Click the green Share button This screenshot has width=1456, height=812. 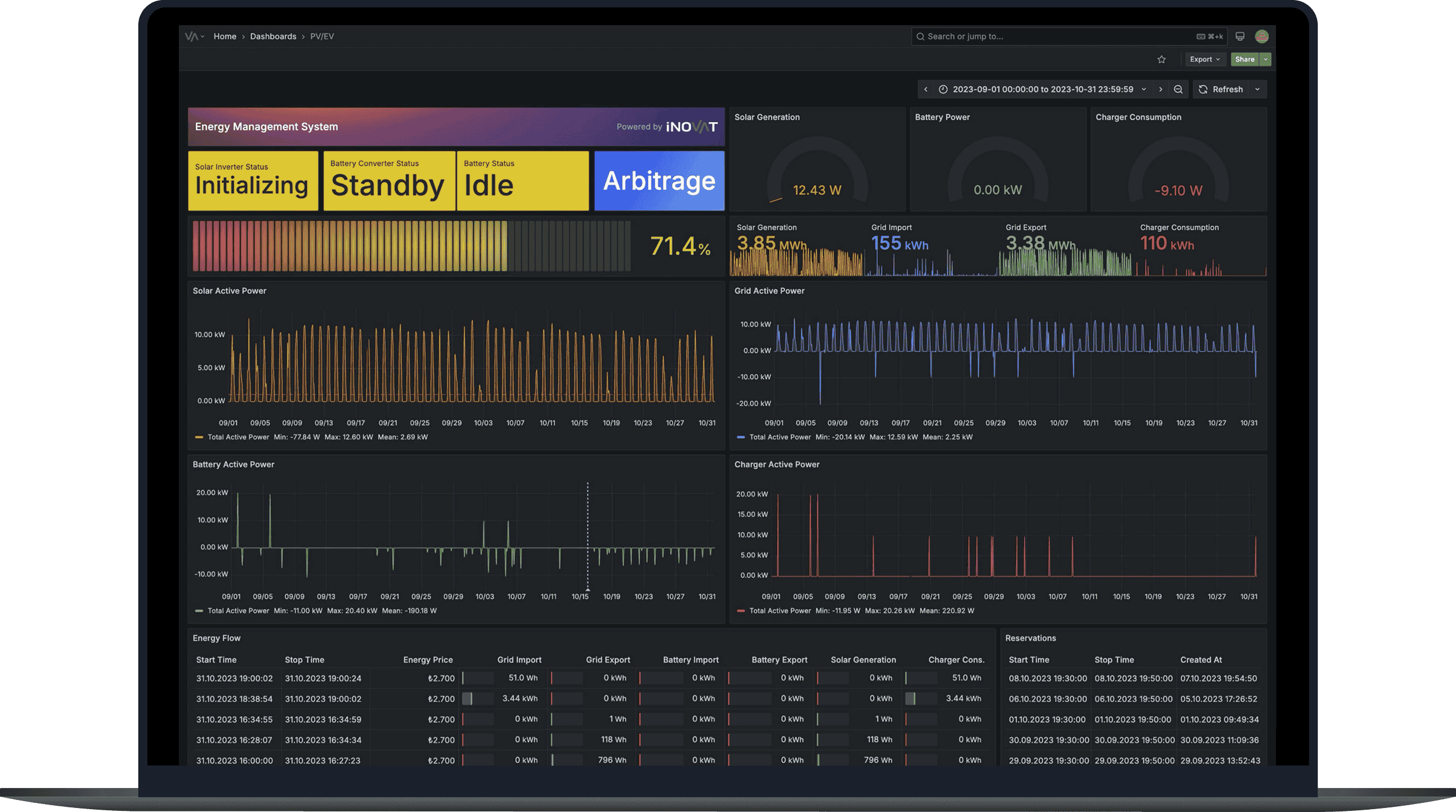tap(1244, 59)
